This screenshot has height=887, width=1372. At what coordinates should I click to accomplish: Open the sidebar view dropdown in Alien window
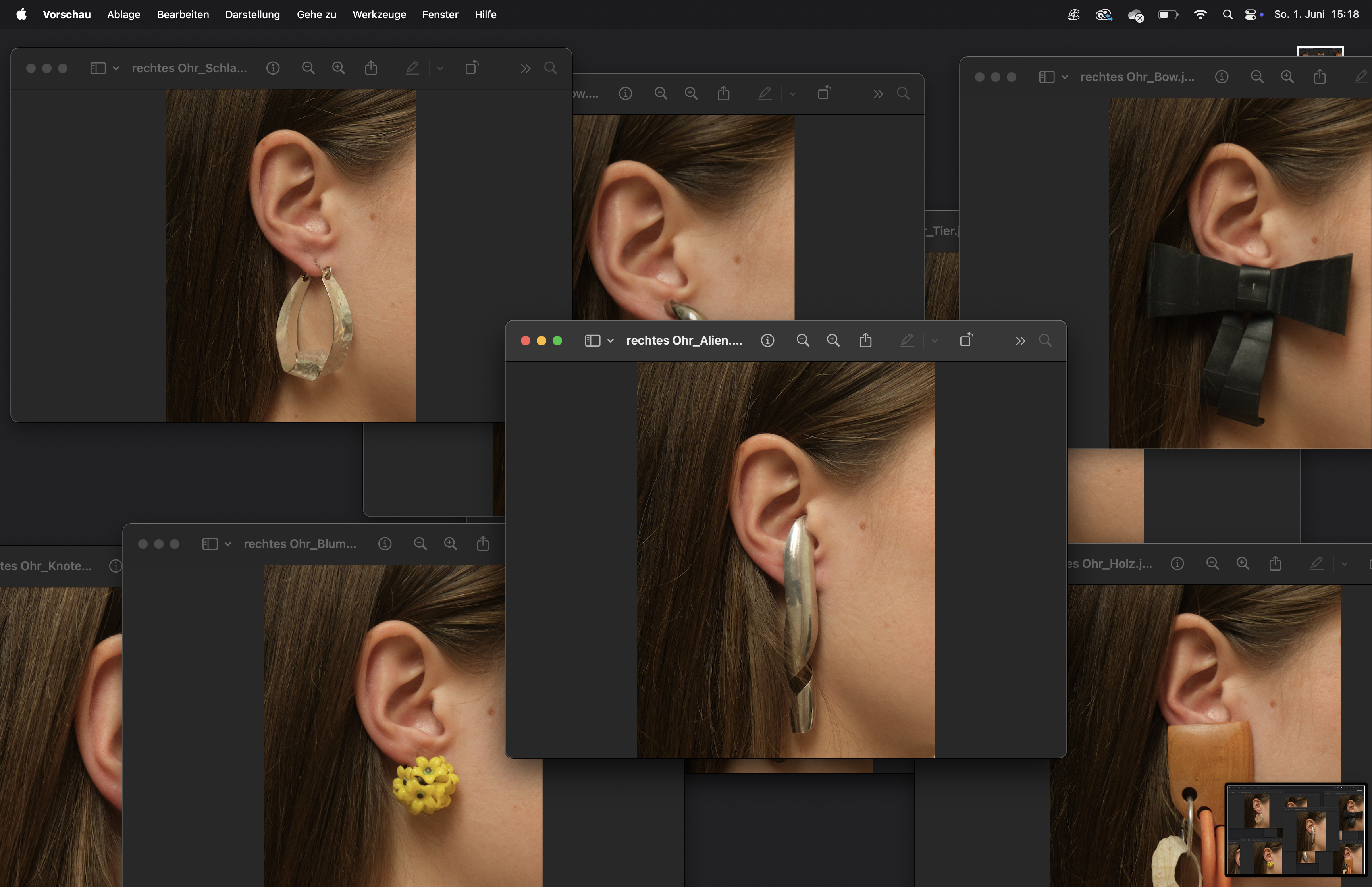pyautogui.click(x=610, y=341)
